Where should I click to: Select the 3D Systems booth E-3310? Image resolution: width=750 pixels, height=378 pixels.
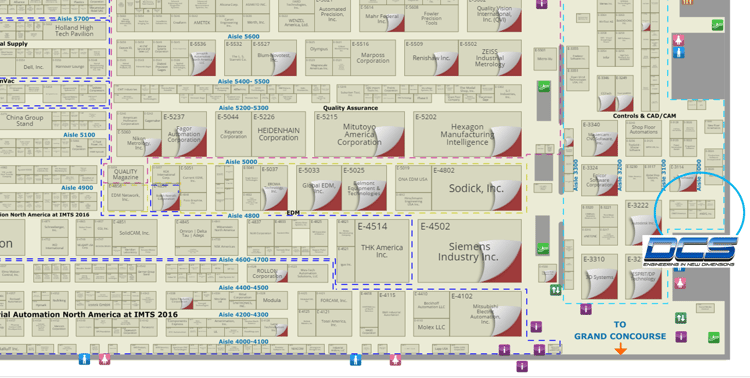point(599,277)
